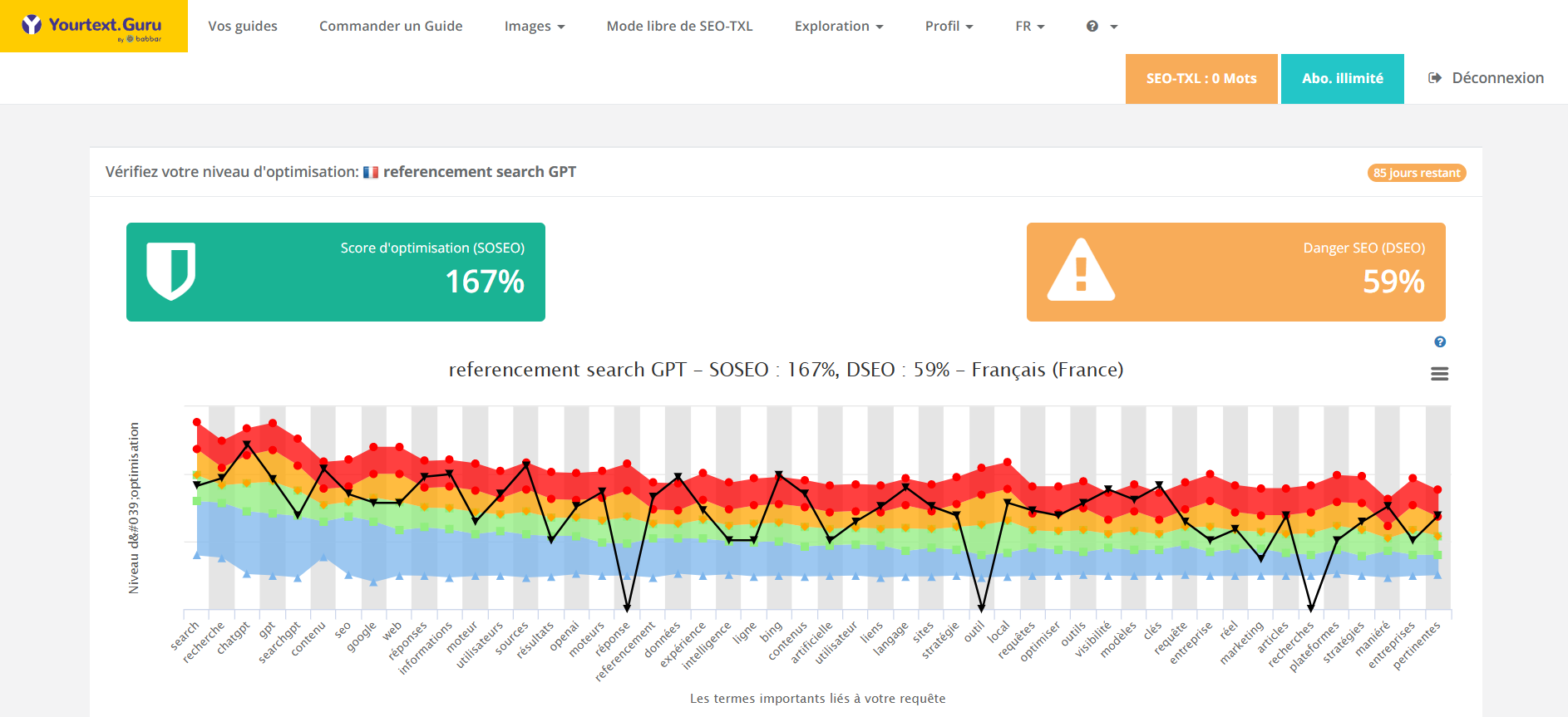Click the Yourtext.Guru logo
1568x717 pixels.
tap(93, 27)
